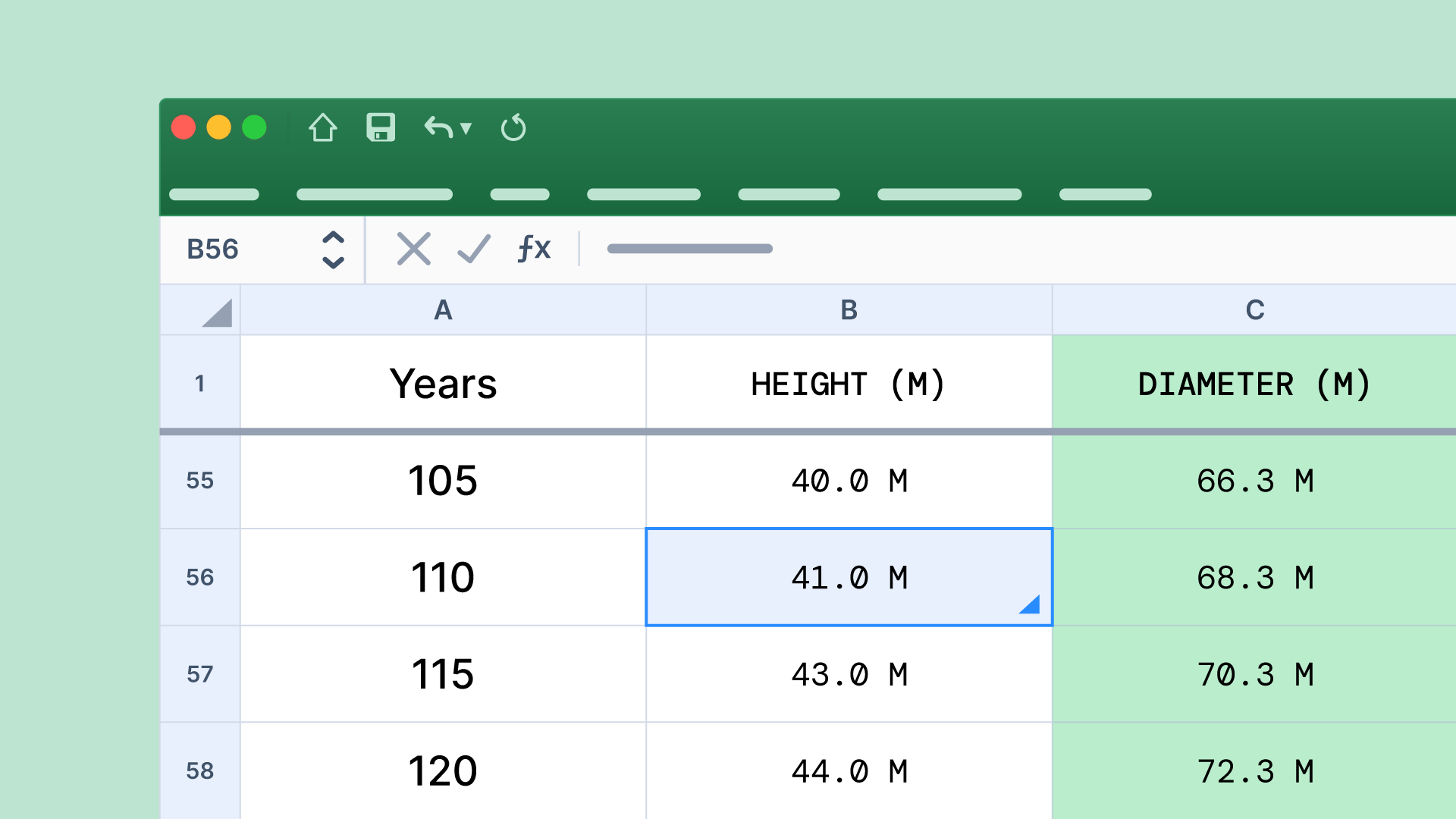Click the Undo arrow icon
This screenshot has width=1456, height=819.
click(438, 127)
